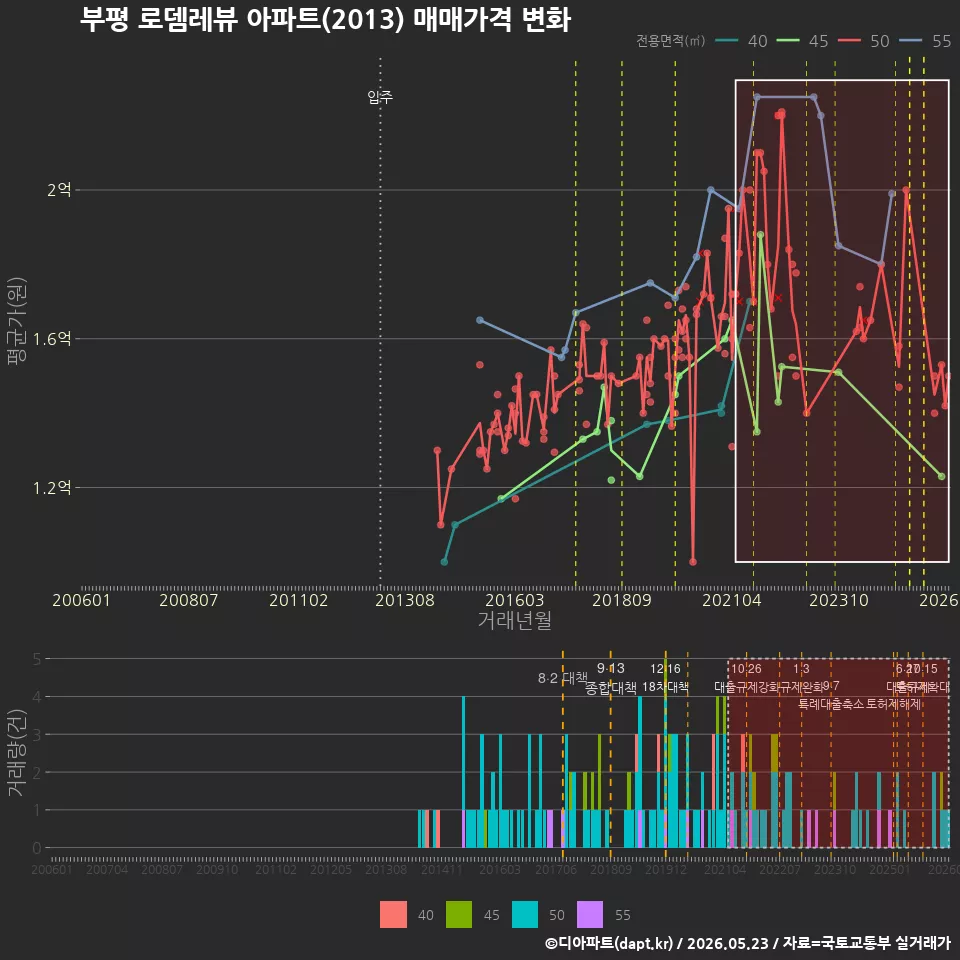Click the 1.6억 y-axis tick label
The image size is (960, 960).
pos(52,339)
